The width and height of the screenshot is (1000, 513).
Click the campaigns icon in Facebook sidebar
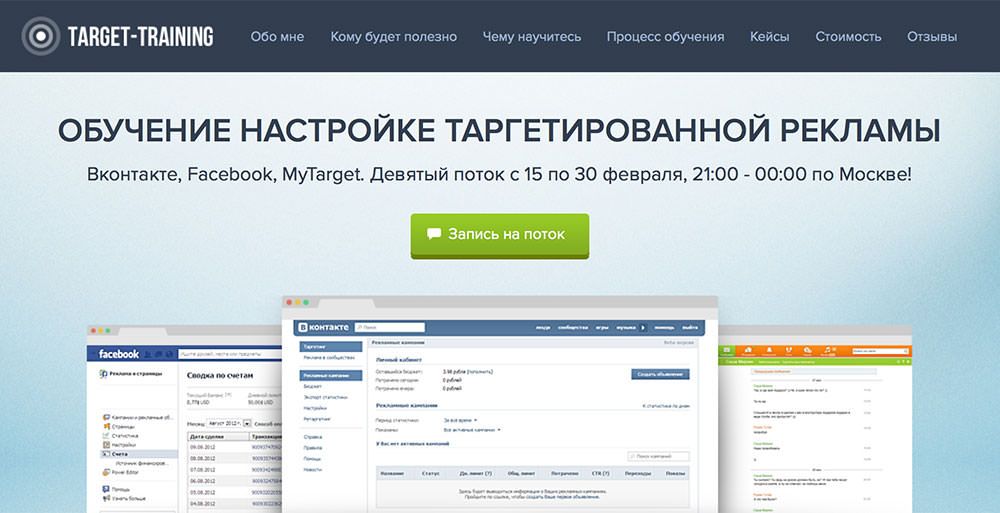(106, 417)
